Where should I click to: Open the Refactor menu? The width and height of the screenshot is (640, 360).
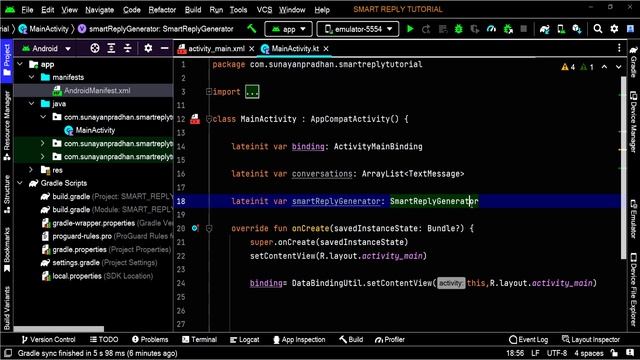(x=162, y=10)
